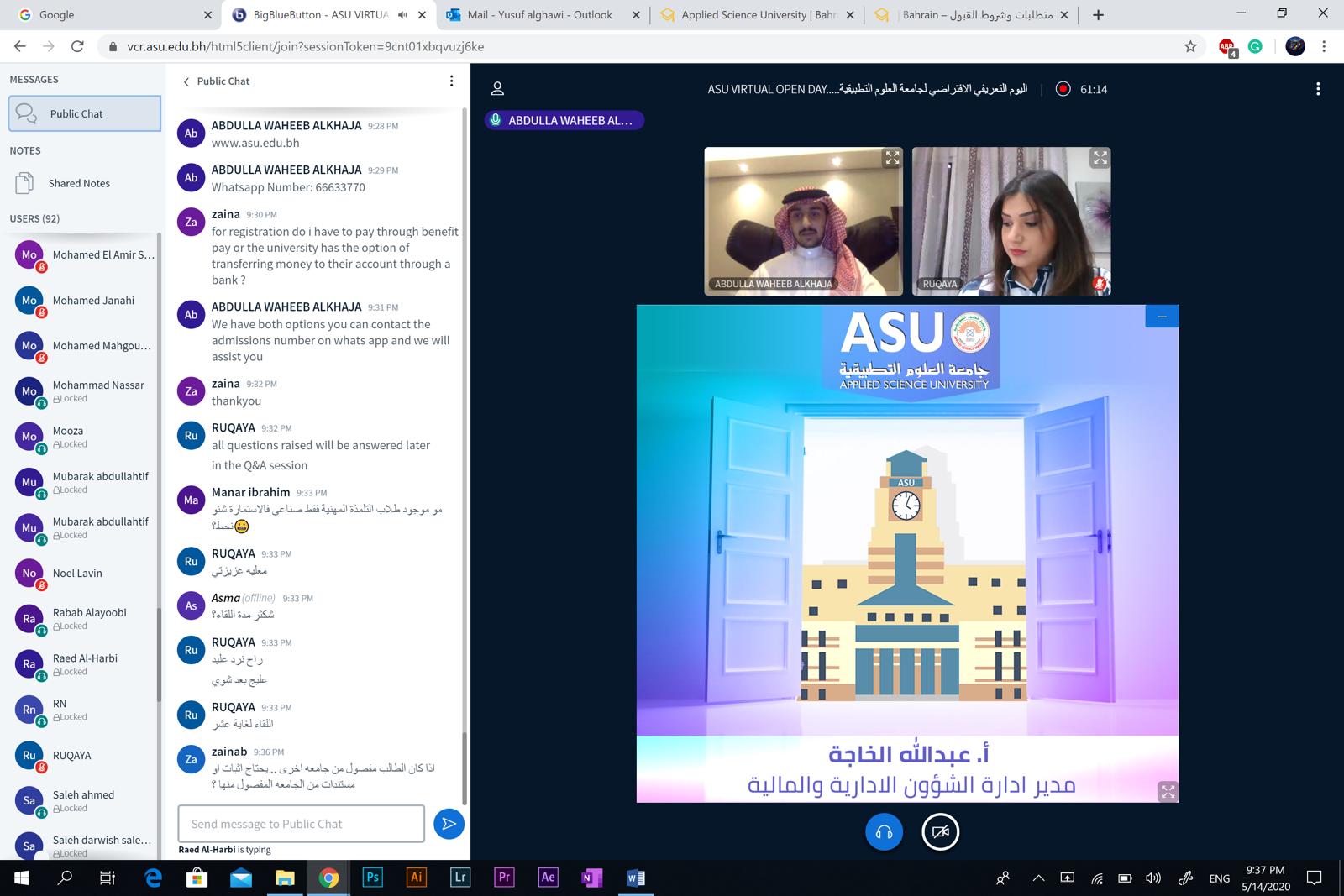1344x896 pixels.
Task: Open the notification center
Action: pos(1315,878)
